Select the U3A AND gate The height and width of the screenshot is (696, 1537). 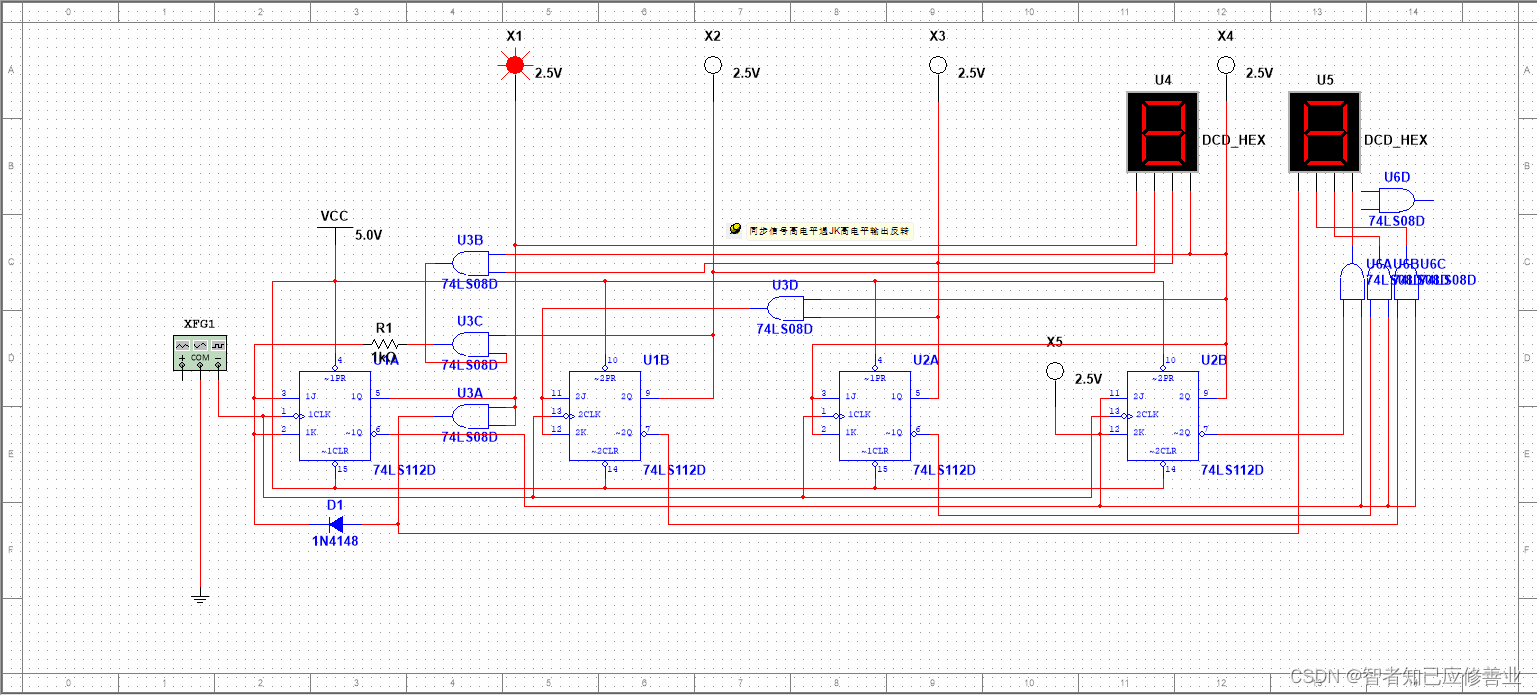pyautogui.click(x=470, y=416)
